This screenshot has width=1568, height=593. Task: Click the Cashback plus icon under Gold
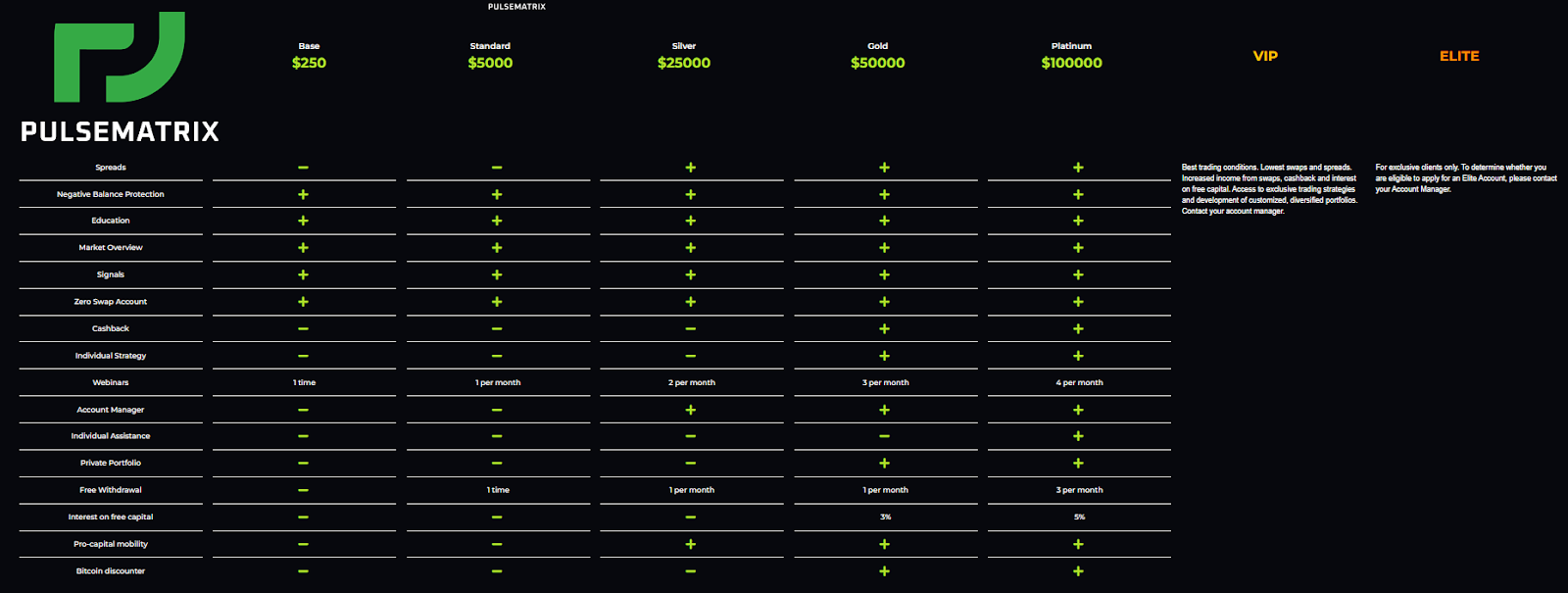[884, 328]
